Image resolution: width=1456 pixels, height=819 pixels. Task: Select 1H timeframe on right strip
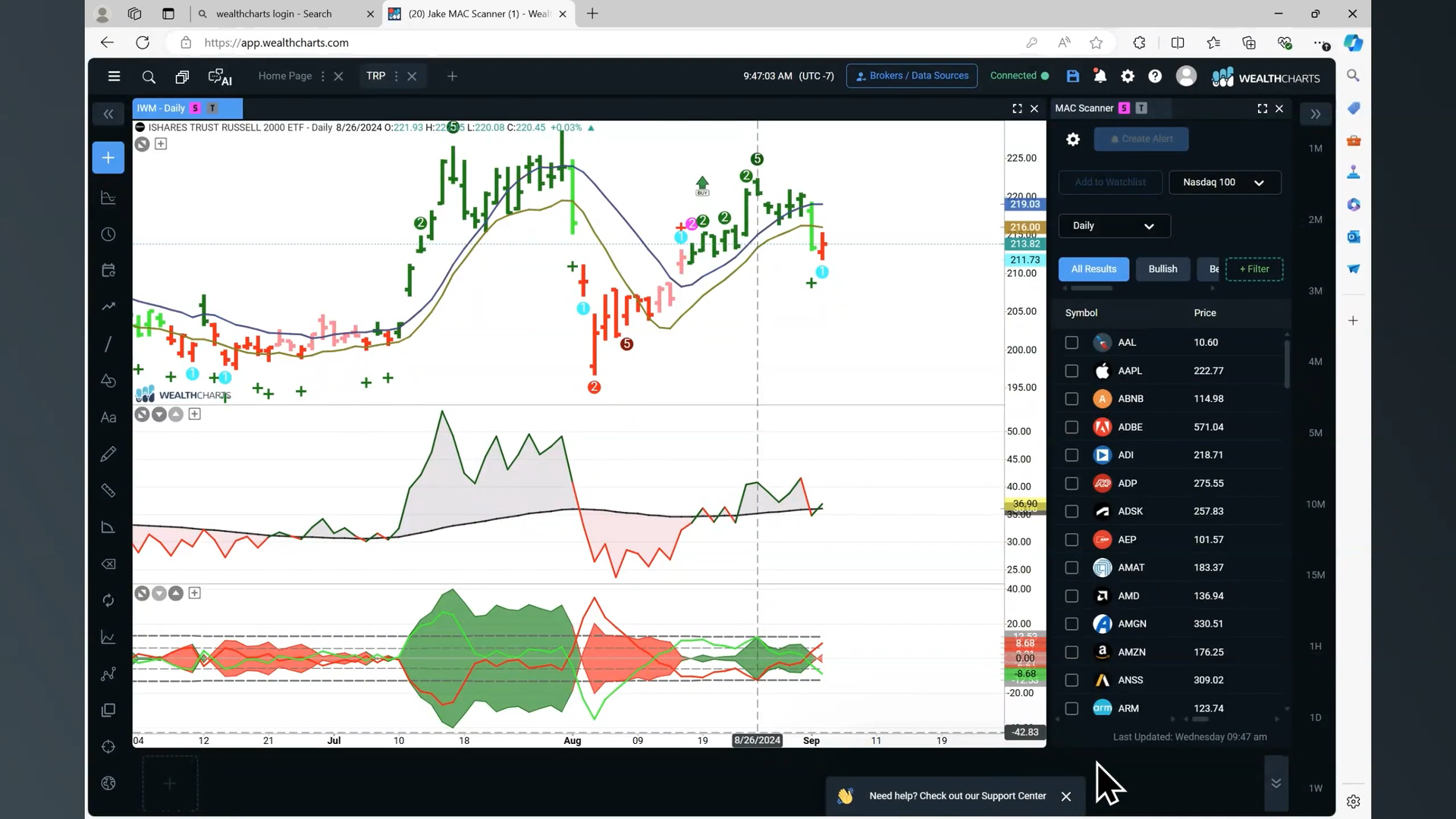click(1316, 646)
